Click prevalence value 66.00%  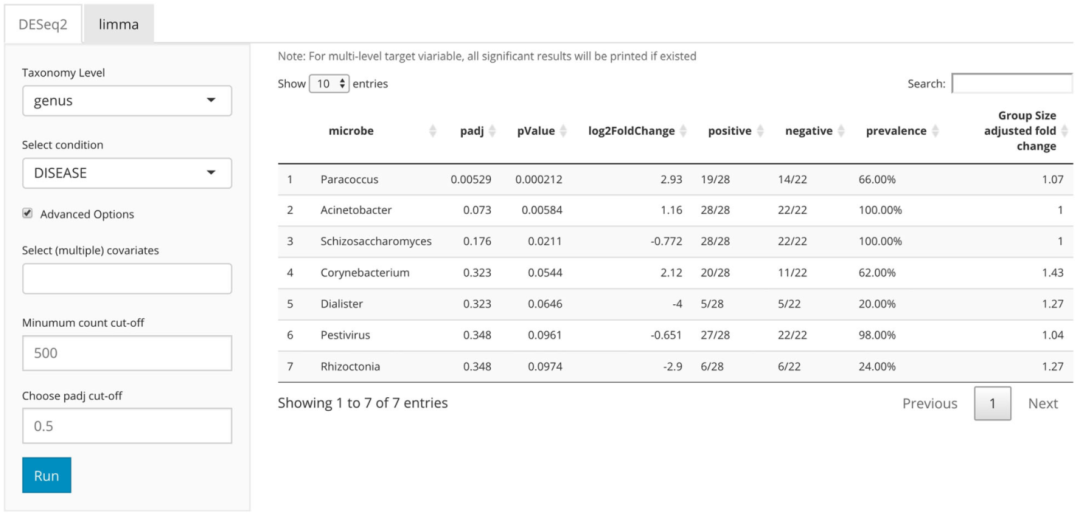[877, 179]
